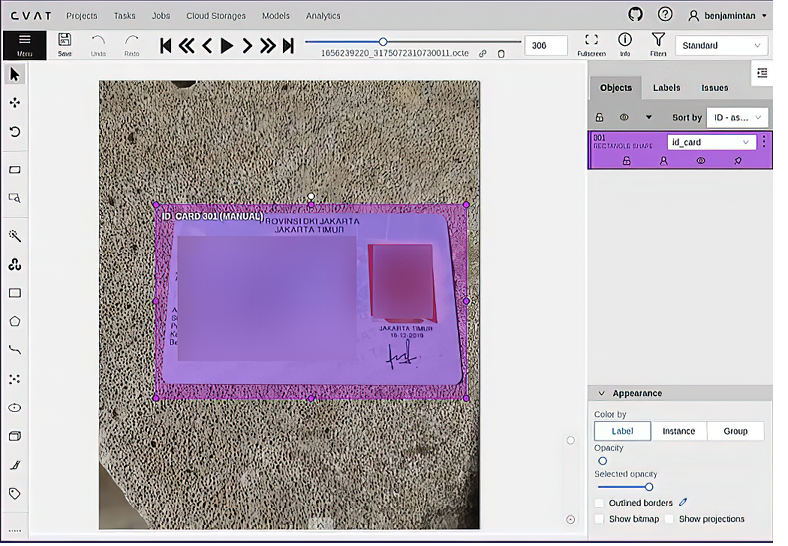Open the Projects page
The width and height of the screenshot is (788, 546).
click(x=82, y=16)
